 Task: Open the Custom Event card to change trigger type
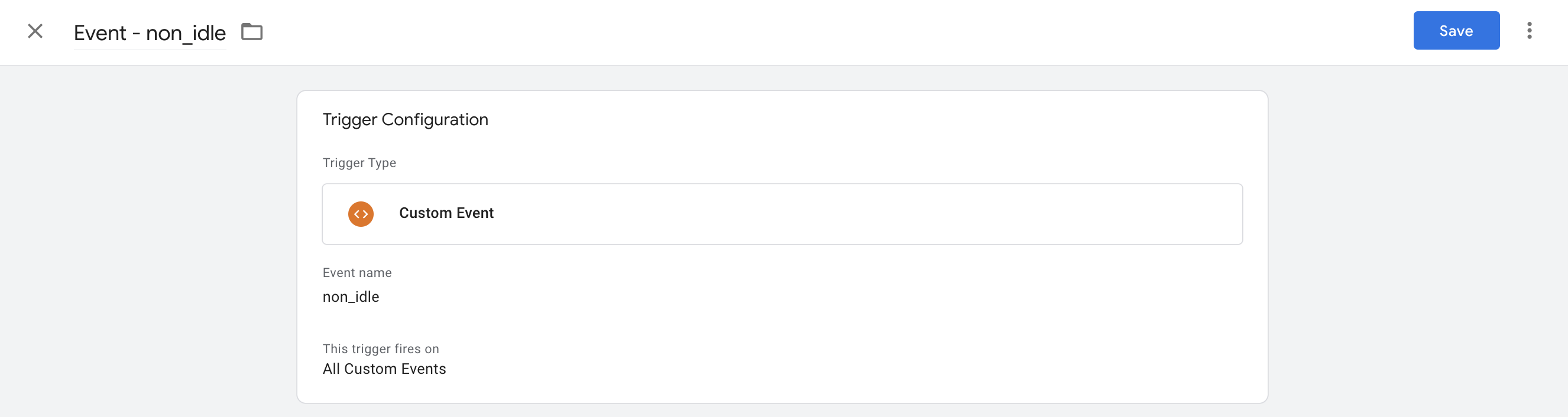[782, 213]
